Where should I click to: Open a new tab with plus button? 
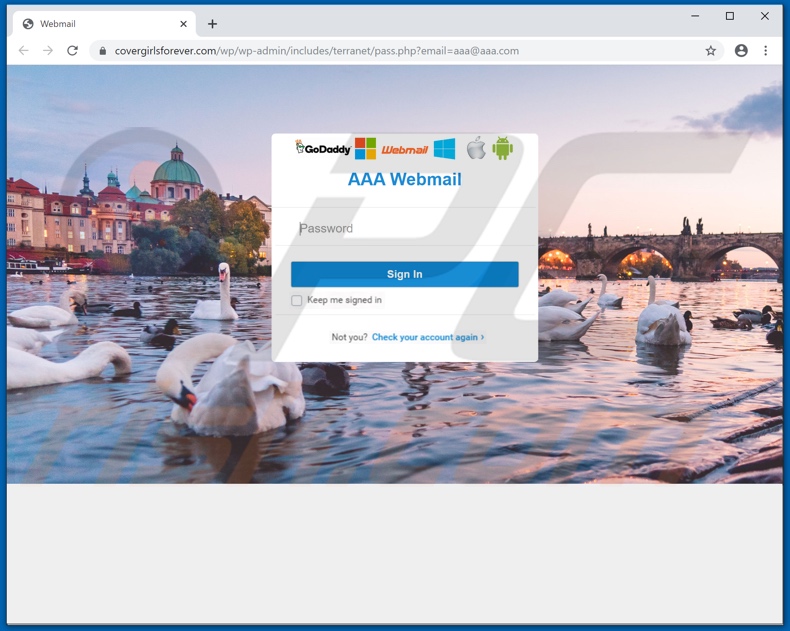[x=213, y=24]
